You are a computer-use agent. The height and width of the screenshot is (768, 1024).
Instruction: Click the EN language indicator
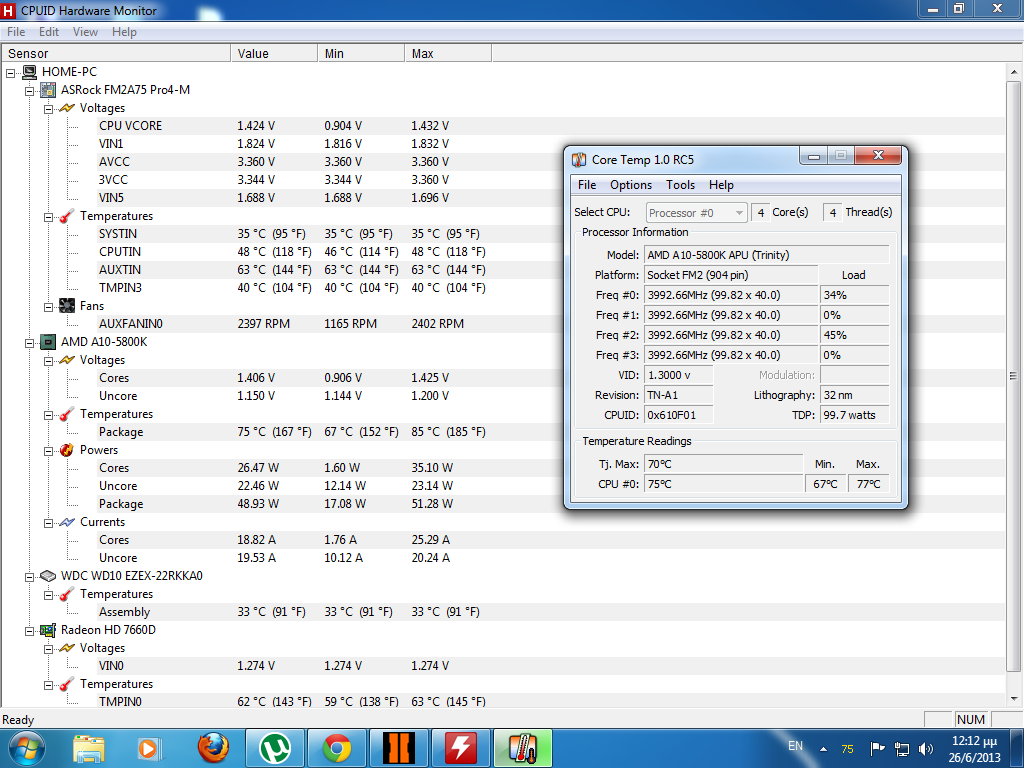click(x=795, y=746)
